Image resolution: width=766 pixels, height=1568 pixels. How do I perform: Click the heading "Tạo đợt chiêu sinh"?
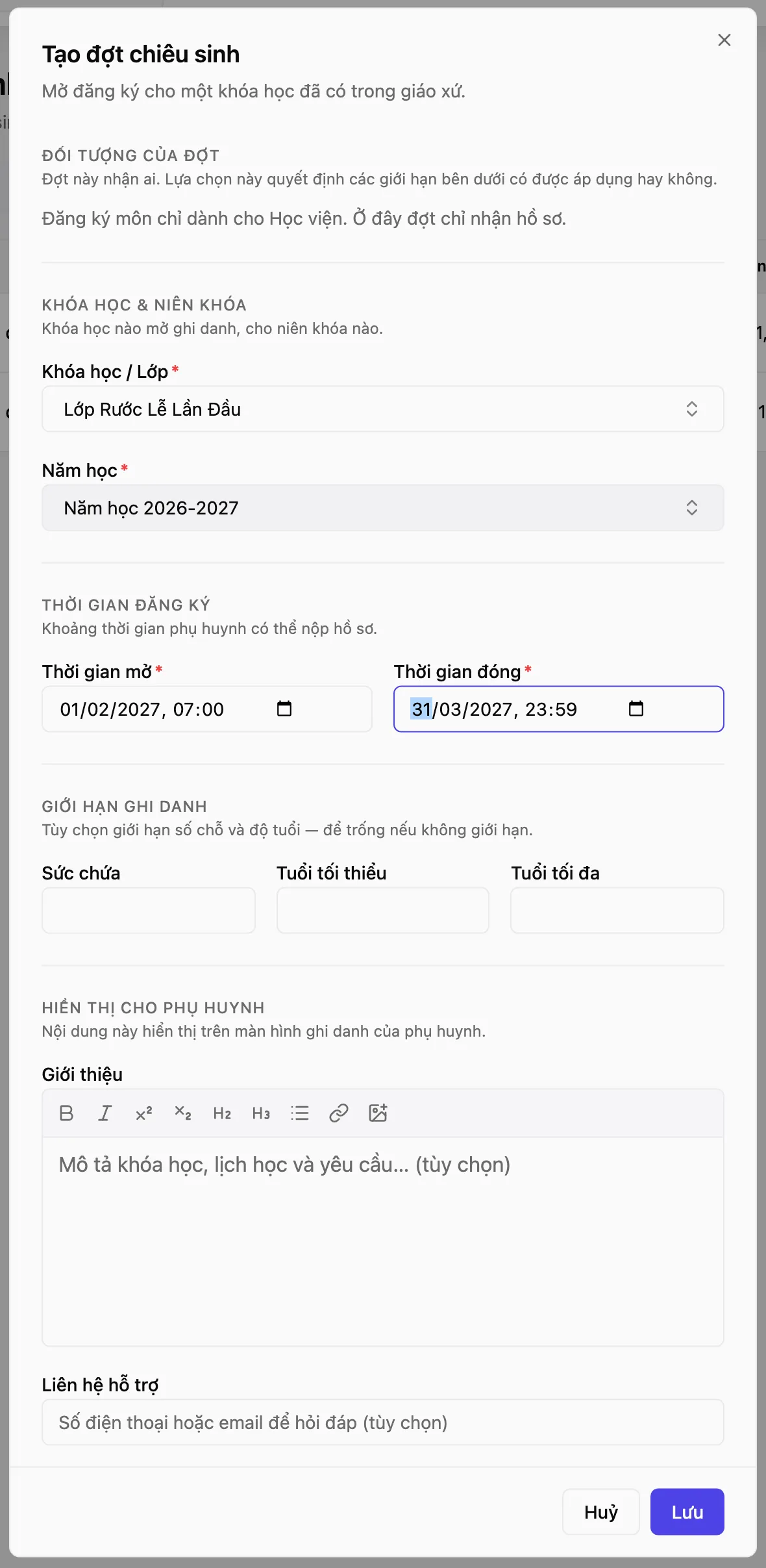(x=141, y=55)
